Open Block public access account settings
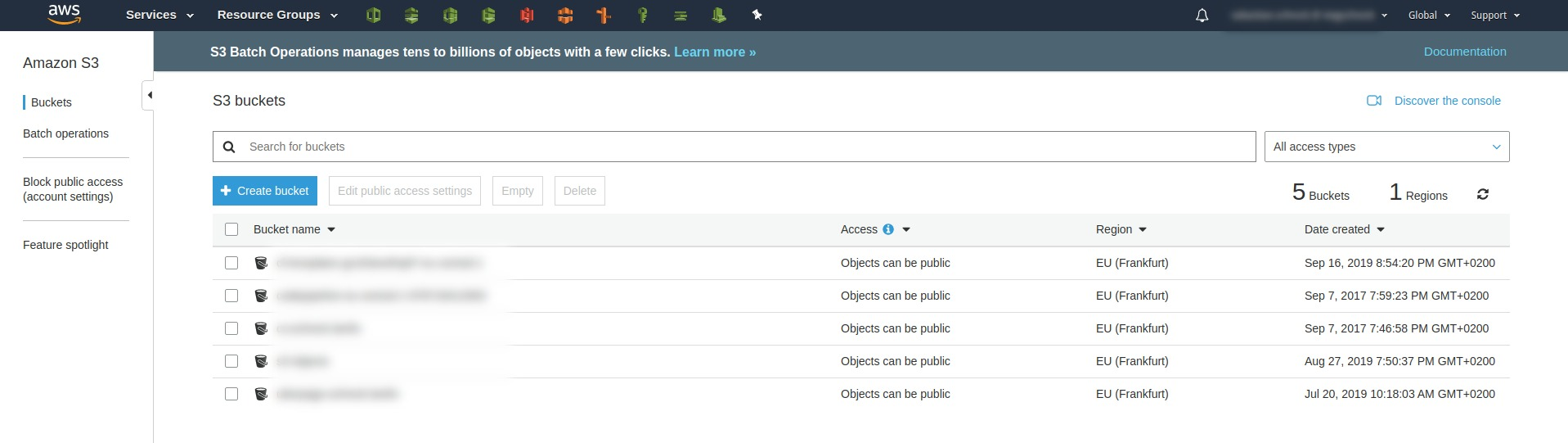1568x443 pixels. pos(73,189)
